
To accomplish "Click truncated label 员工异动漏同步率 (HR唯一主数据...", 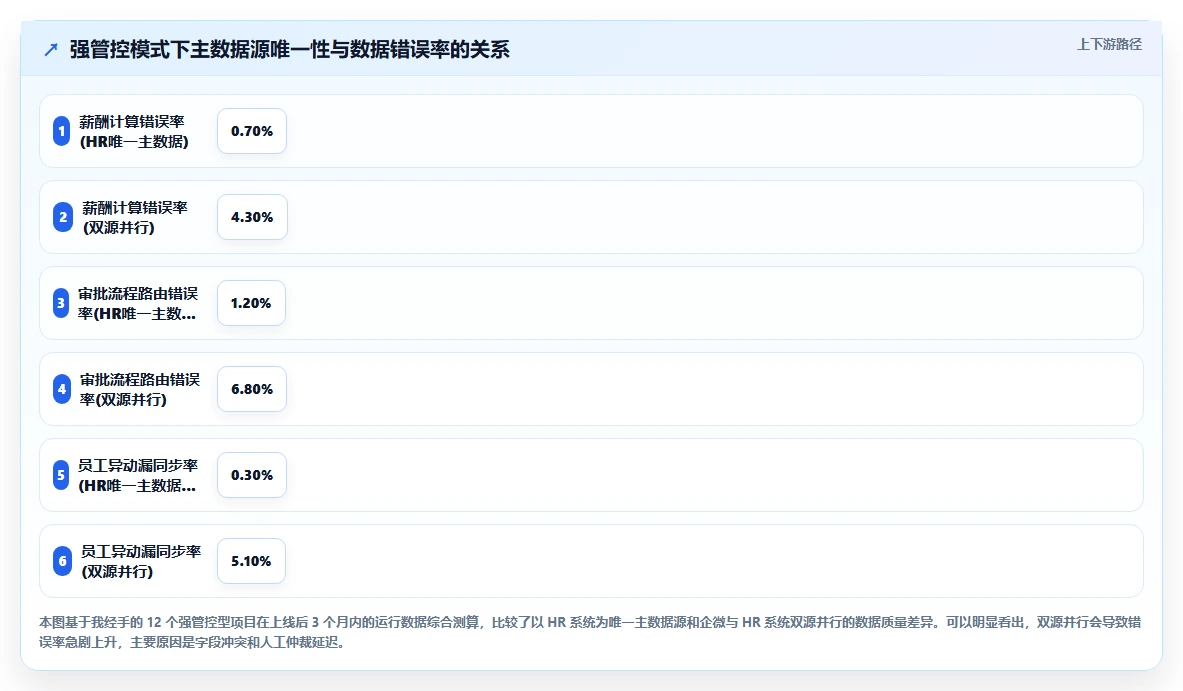I will [138, 475].
